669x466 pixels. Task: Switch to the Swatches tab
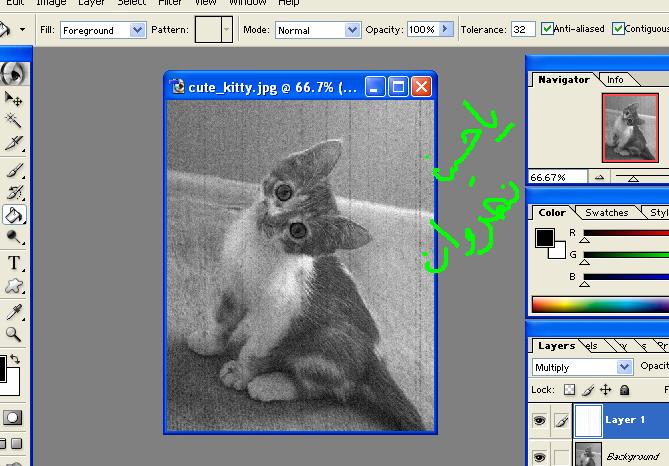click(x=606, y=212)
